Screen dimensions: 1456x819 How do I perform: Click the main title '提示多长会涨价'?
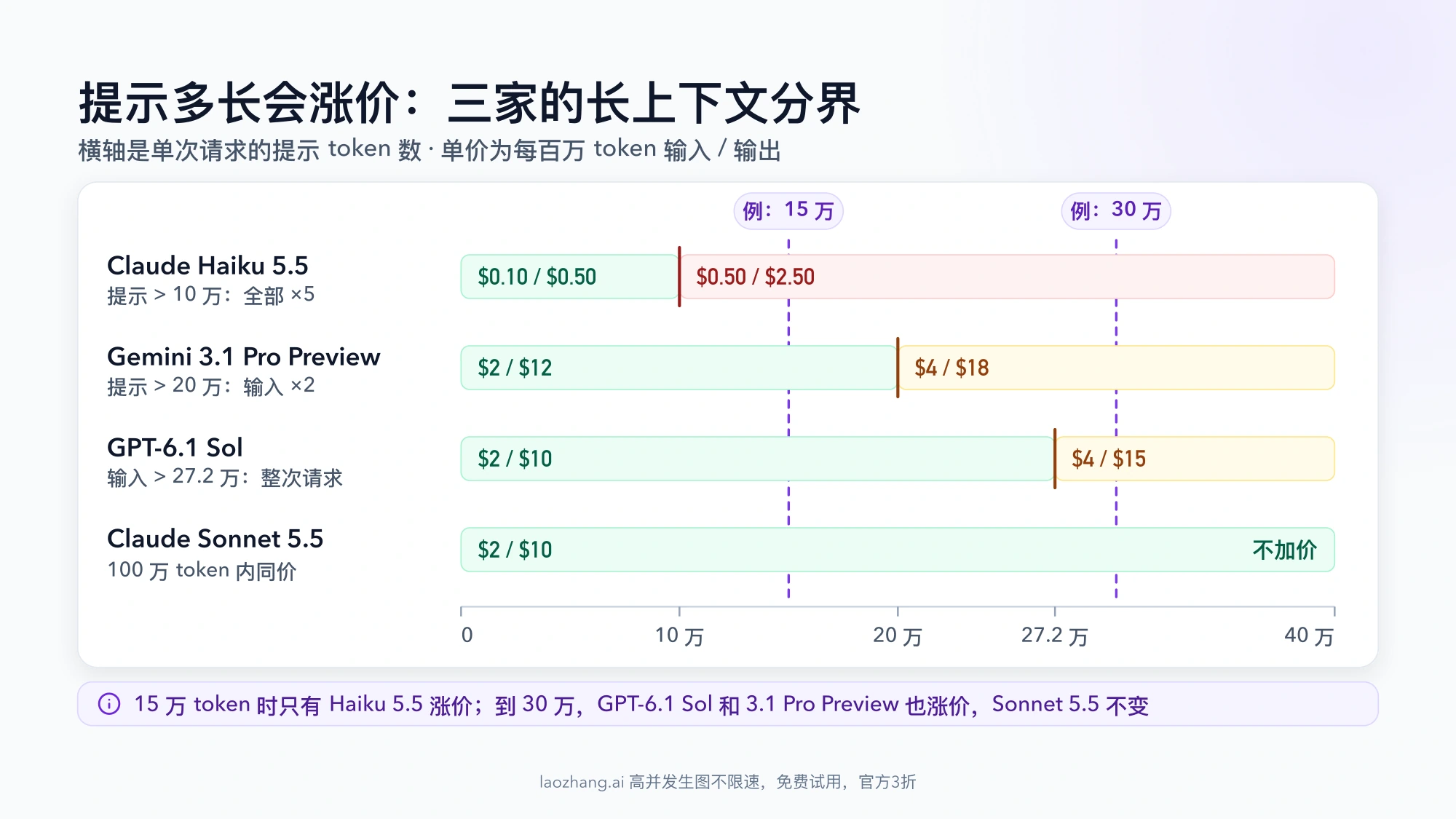tap(470, 103)
